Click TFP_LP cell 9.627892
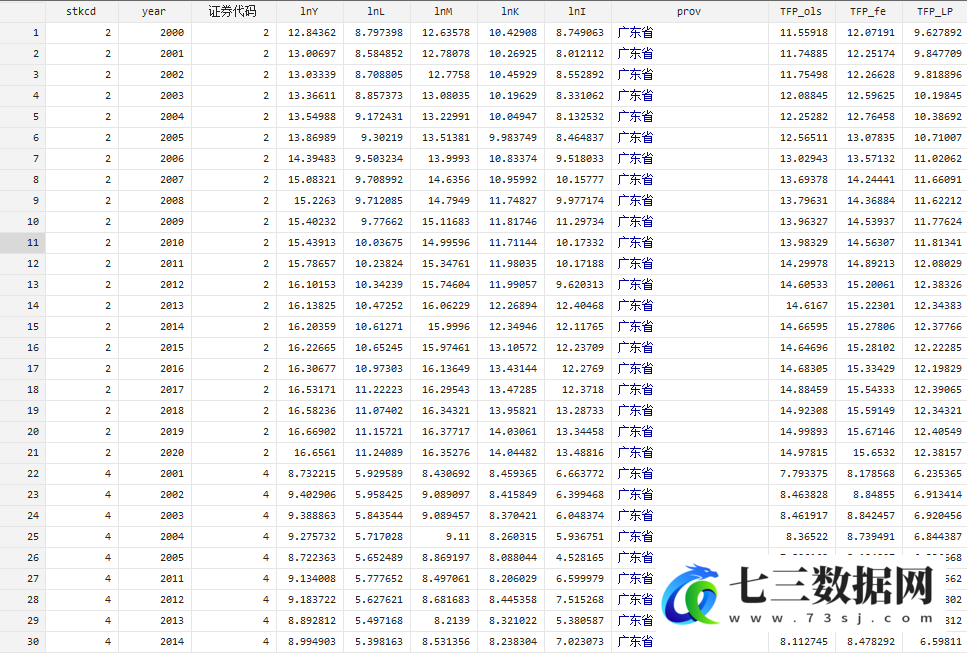967x653 pixels. pos(937,33)
